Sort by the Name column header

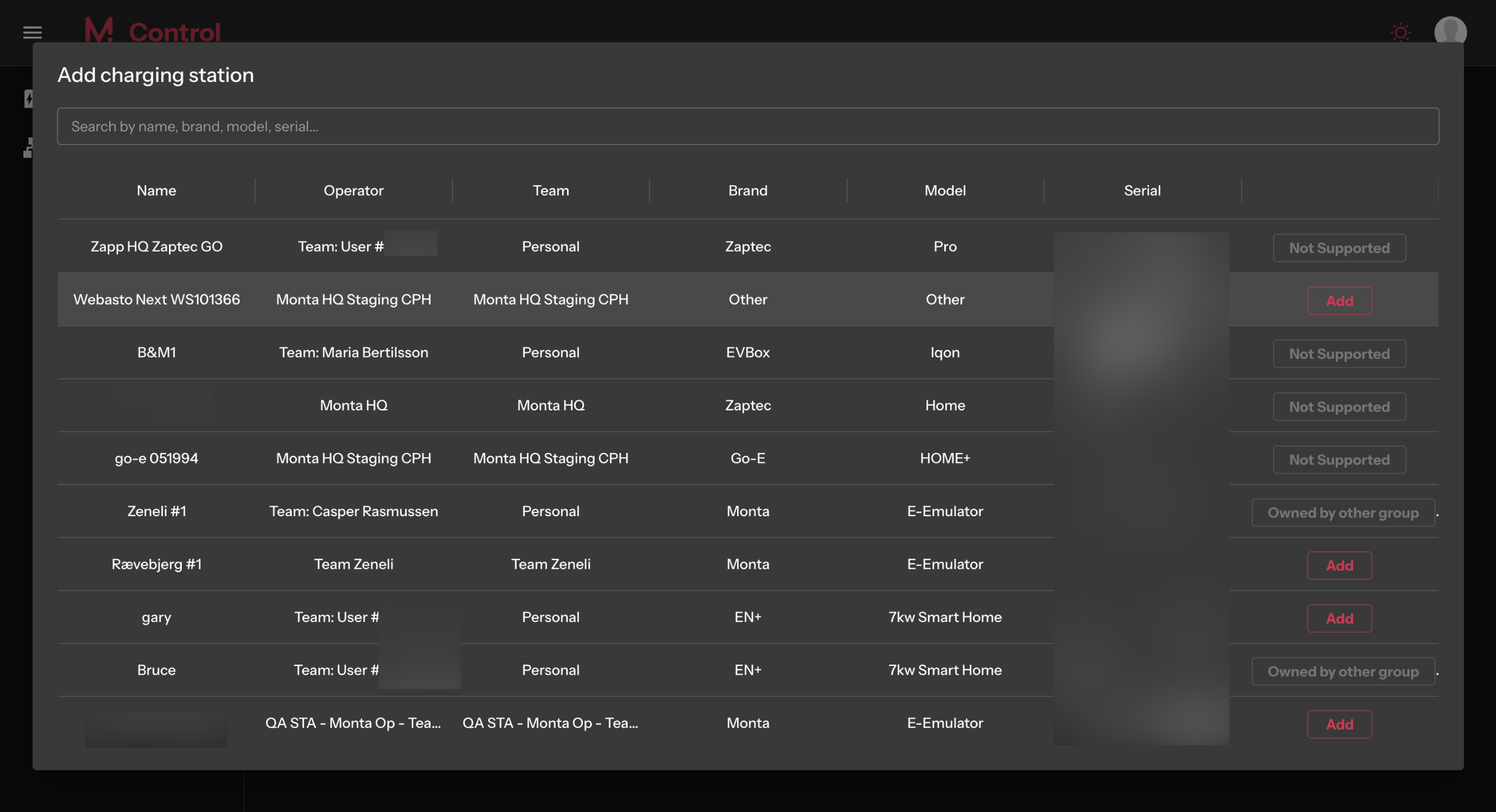tap(156, 191)
